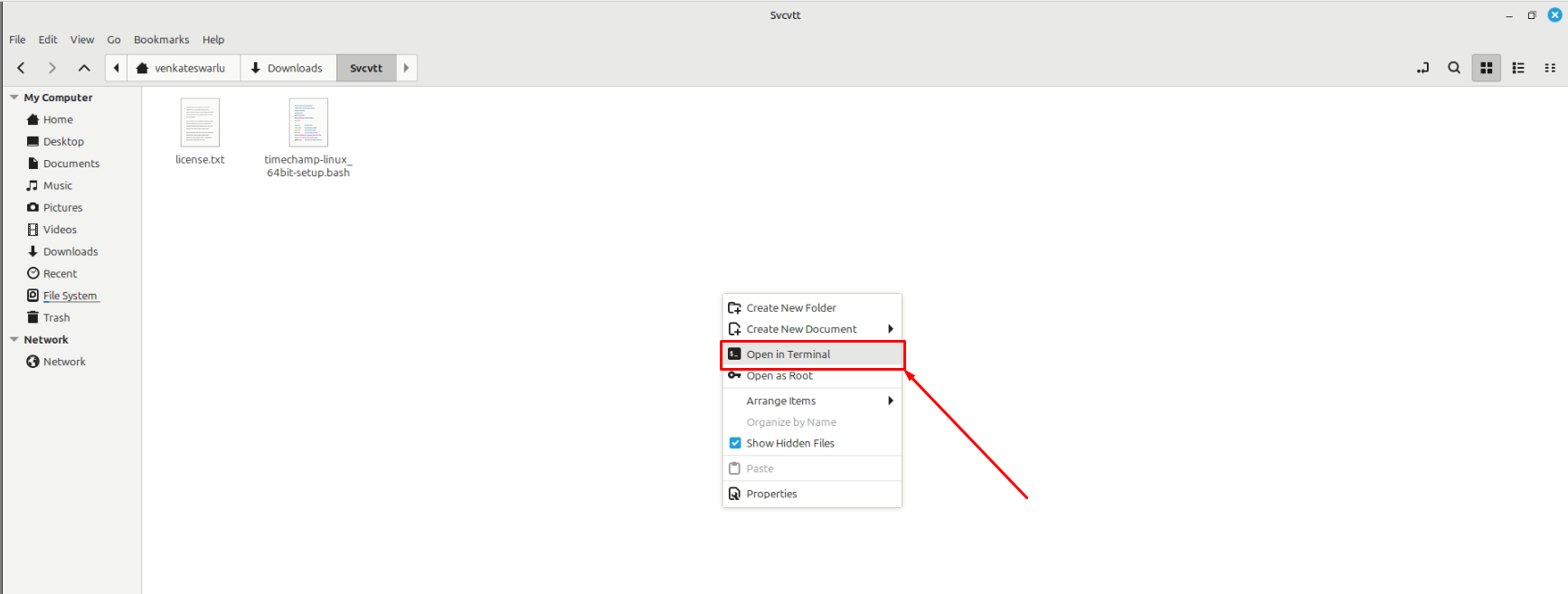The width and height of the screenshot is (1568, 594).
Task: Uncheck Show Hidden Files checkbox
Action: [x=735, y=443]
